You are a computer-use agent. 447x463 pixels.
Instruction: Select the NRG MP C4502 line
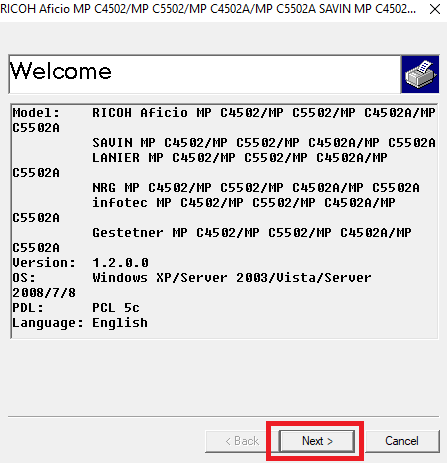256,188
